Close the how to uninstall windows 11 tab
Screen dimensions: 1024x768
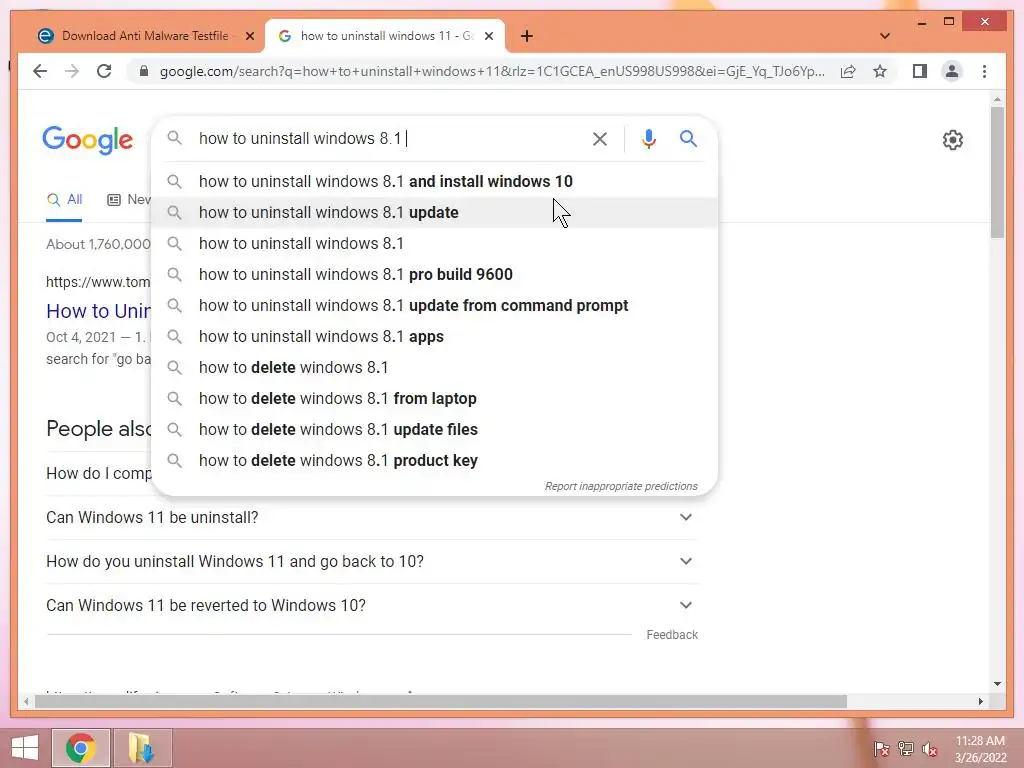[x=488, y=36]
